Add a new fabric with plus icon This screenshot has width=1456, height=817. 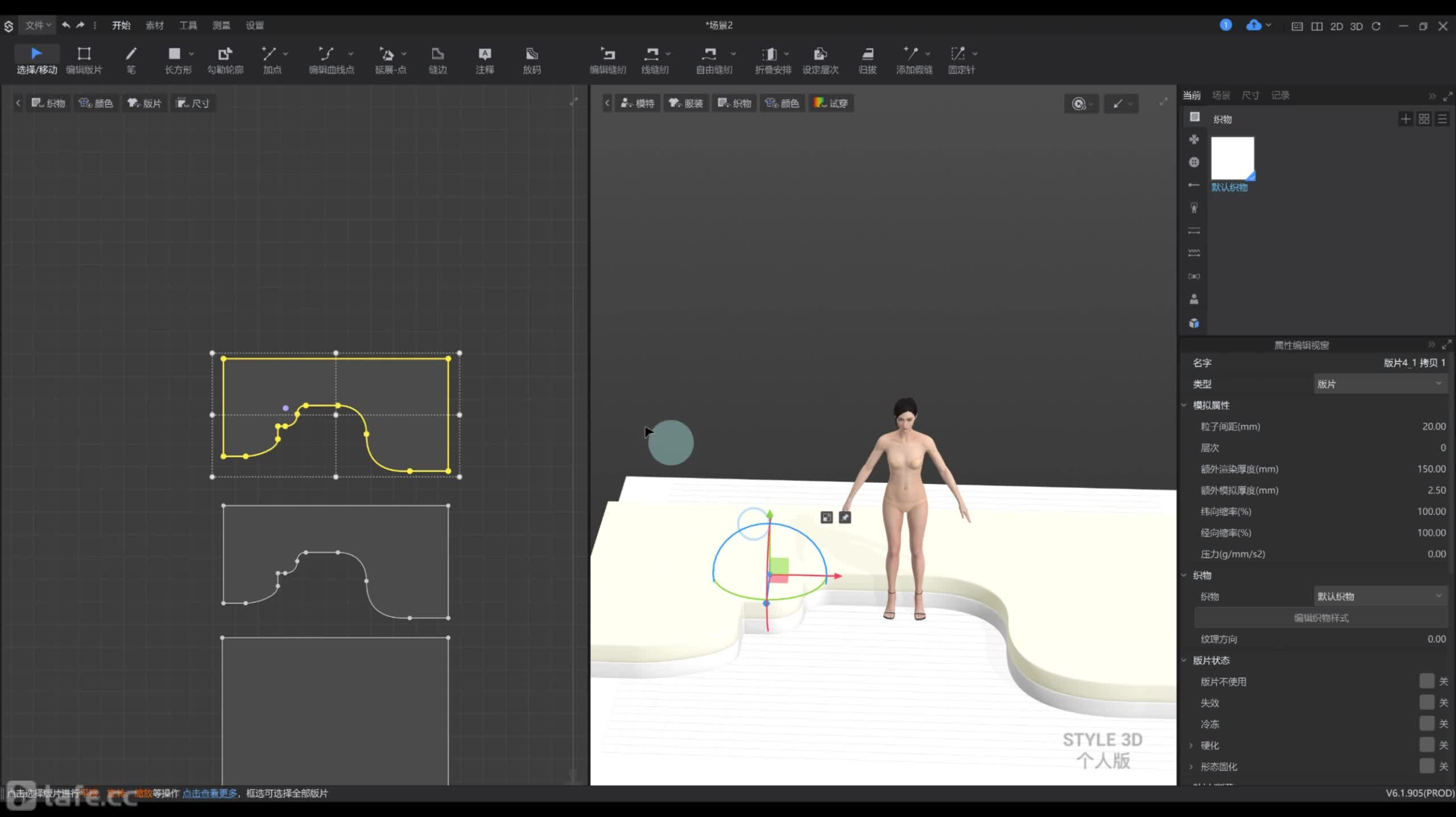click(x=1405, y=119)
